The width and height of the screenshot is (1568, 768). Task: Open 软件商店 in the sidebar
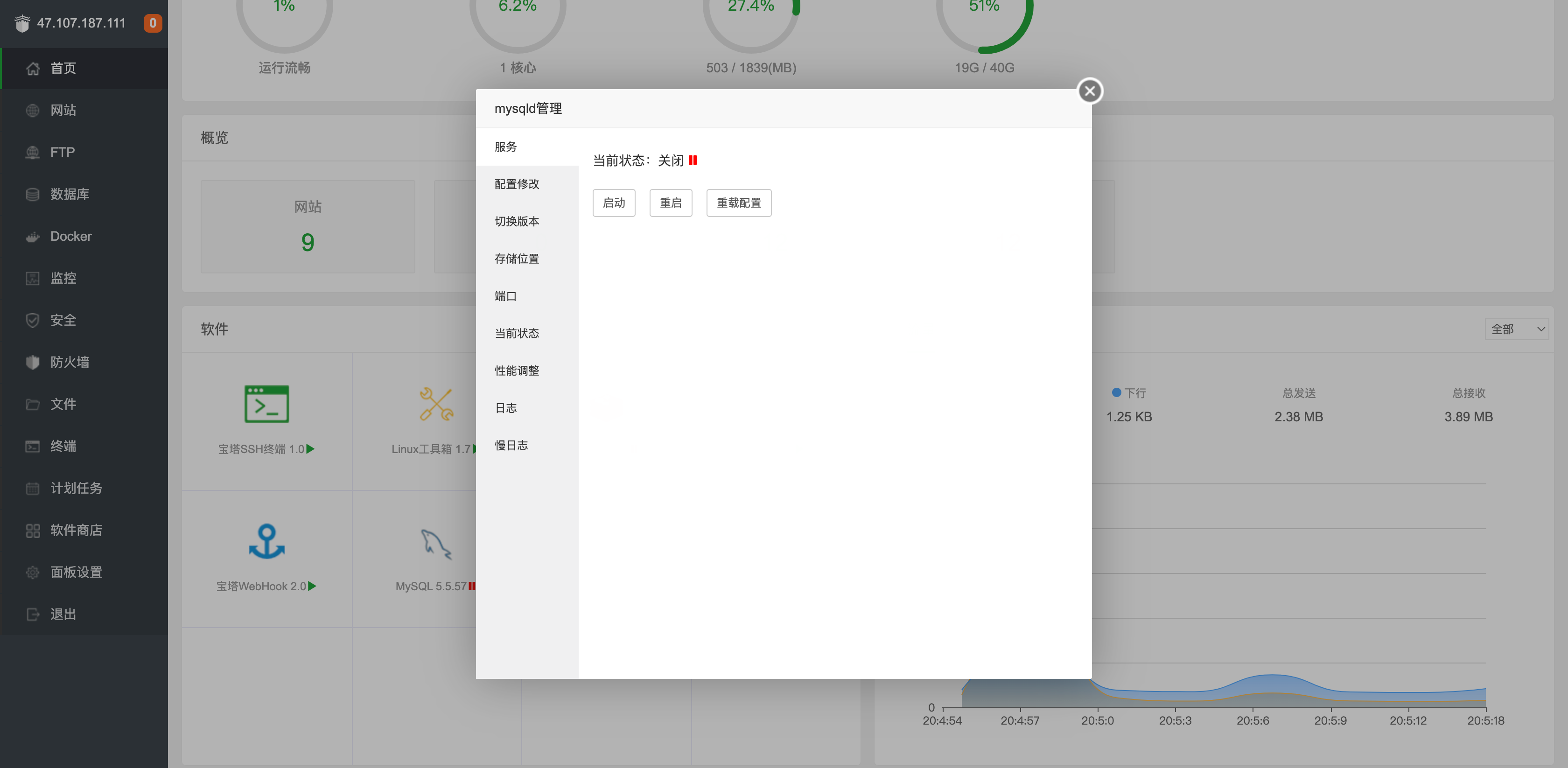point(84,530)
